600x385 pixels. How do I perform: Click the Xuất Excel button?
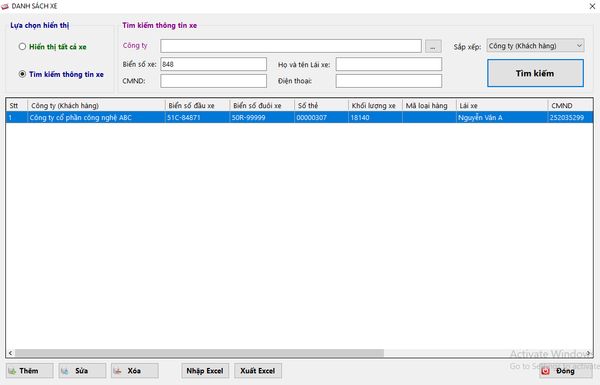point(258,371)
